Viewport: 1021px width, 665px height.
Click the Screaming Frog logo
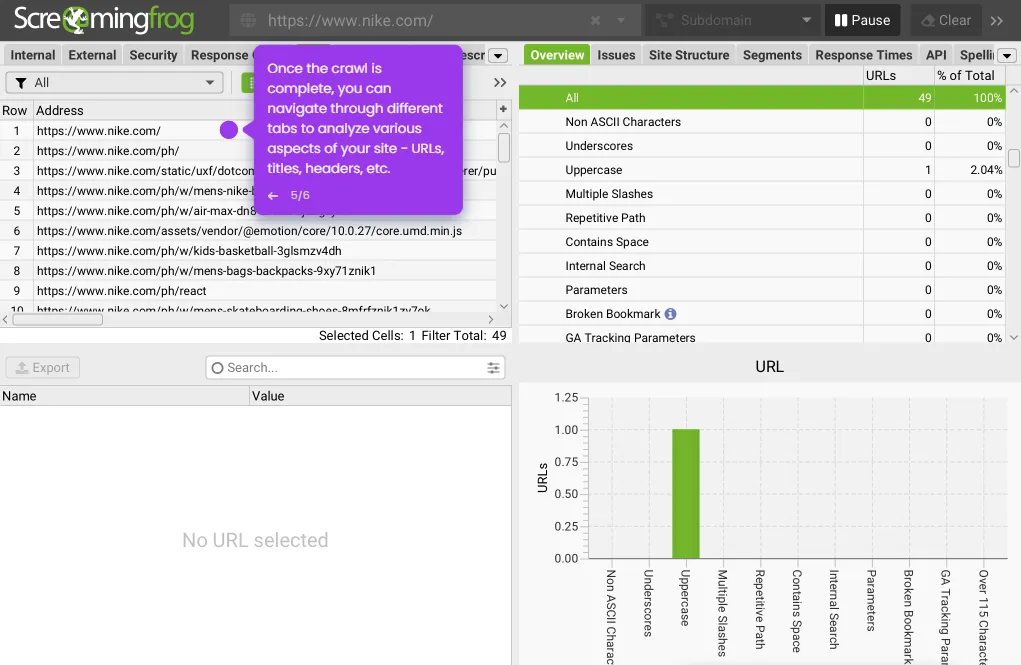click(104, 20)
